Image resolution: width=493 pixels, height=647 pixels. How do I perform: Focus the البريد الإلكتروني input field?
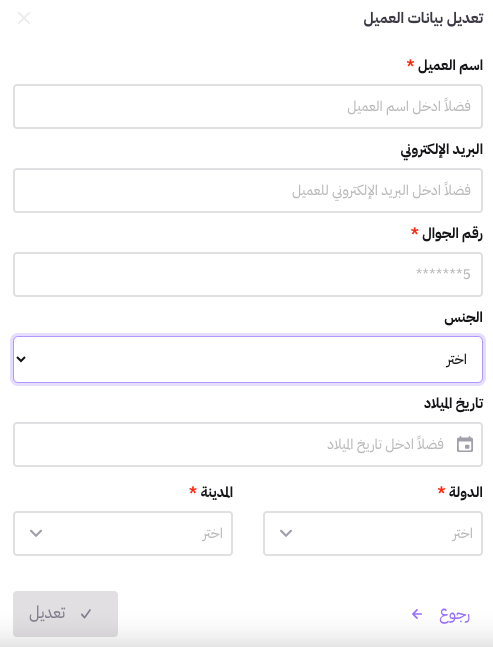coord(248,191)
